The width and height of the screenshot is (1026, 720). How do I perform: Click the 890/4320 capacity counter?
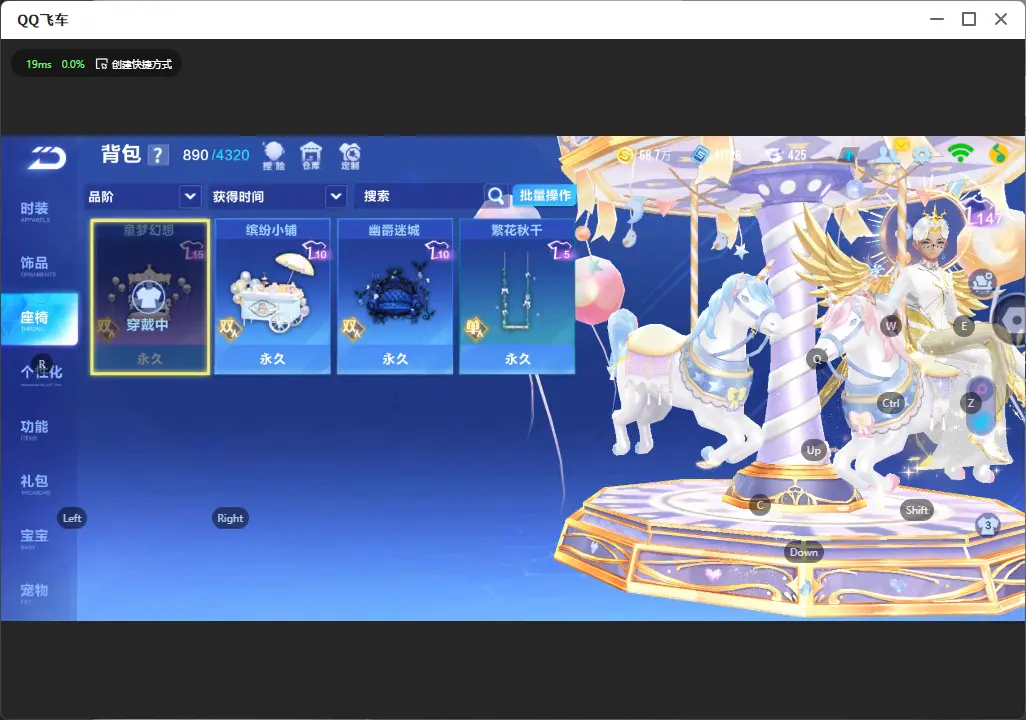(x=216, y=155)
